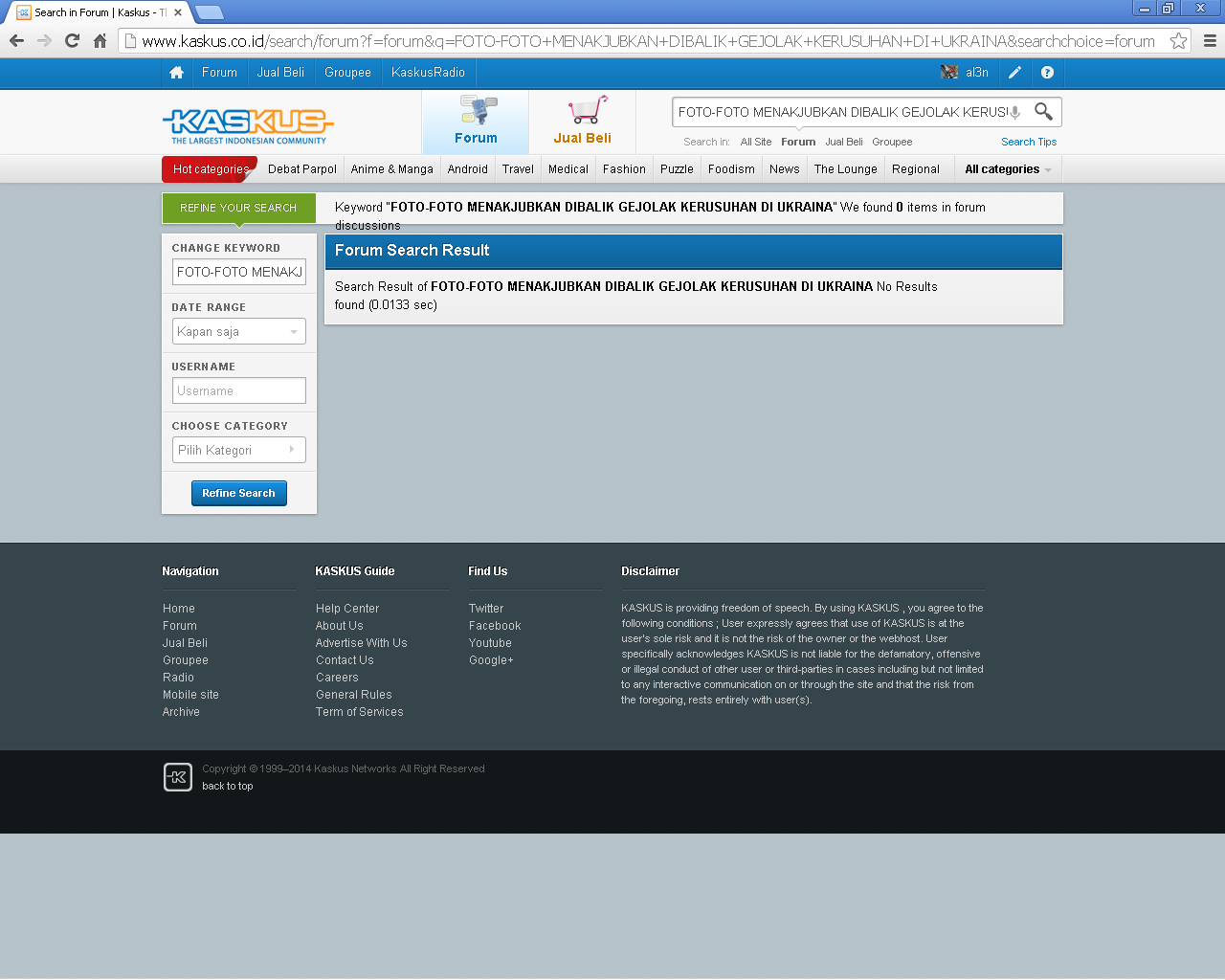1225x980 pixels.
Task: Click the pencil create-thread icon
Action: (1015, 73)
